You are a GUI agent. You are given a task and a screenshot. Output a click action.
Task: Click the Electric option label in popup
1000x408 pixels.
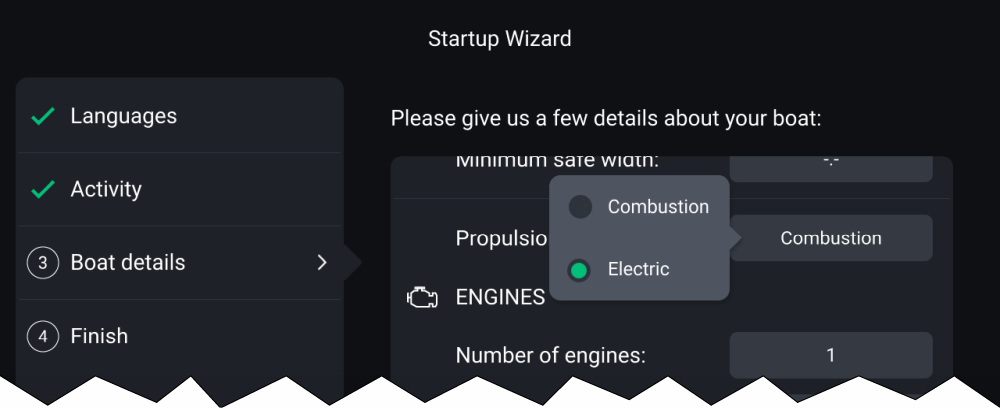(638, 270)
